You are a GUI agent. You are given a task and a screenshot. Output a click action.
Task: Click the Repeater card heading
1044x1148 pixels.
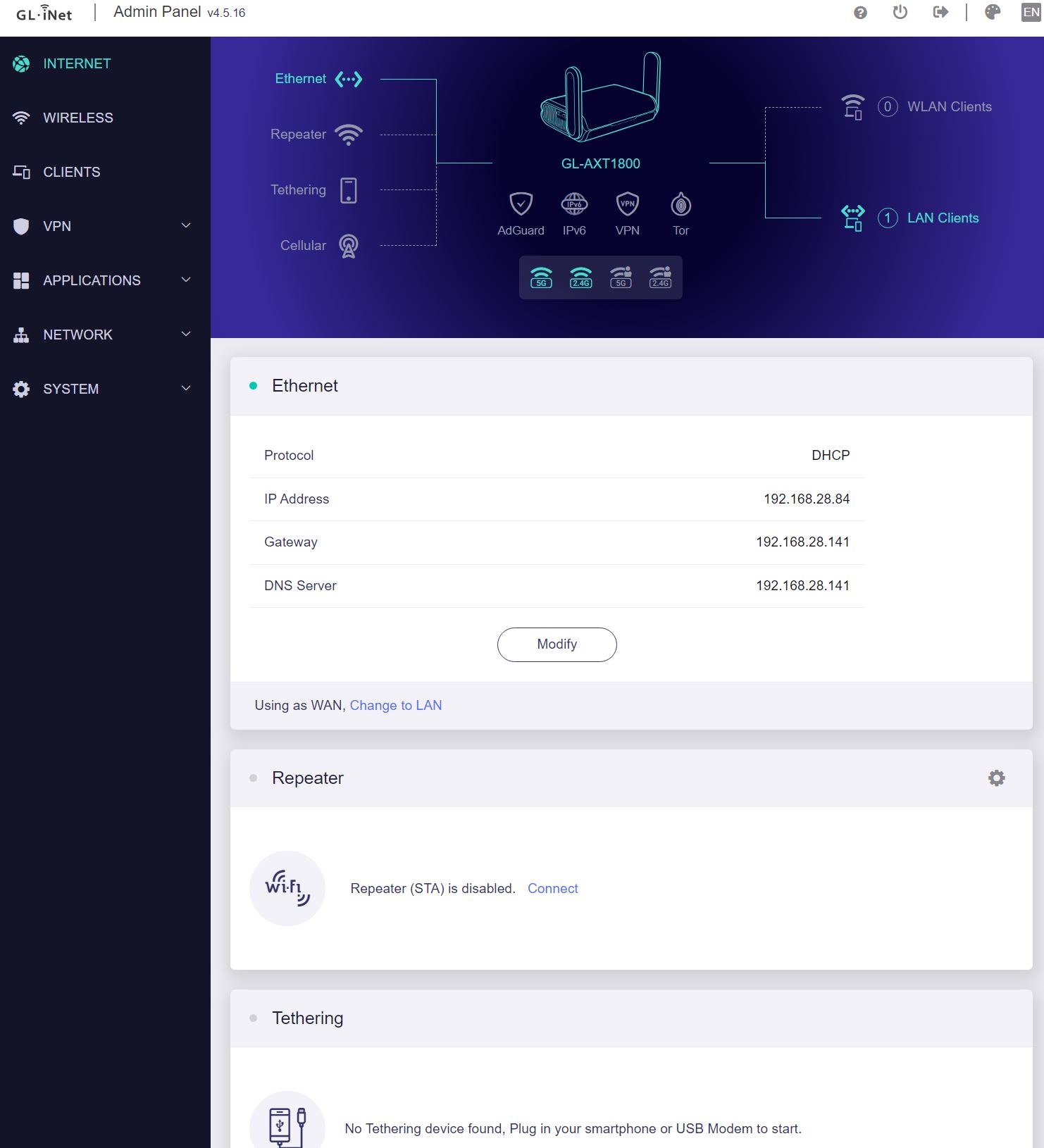(x=308, y=778)
